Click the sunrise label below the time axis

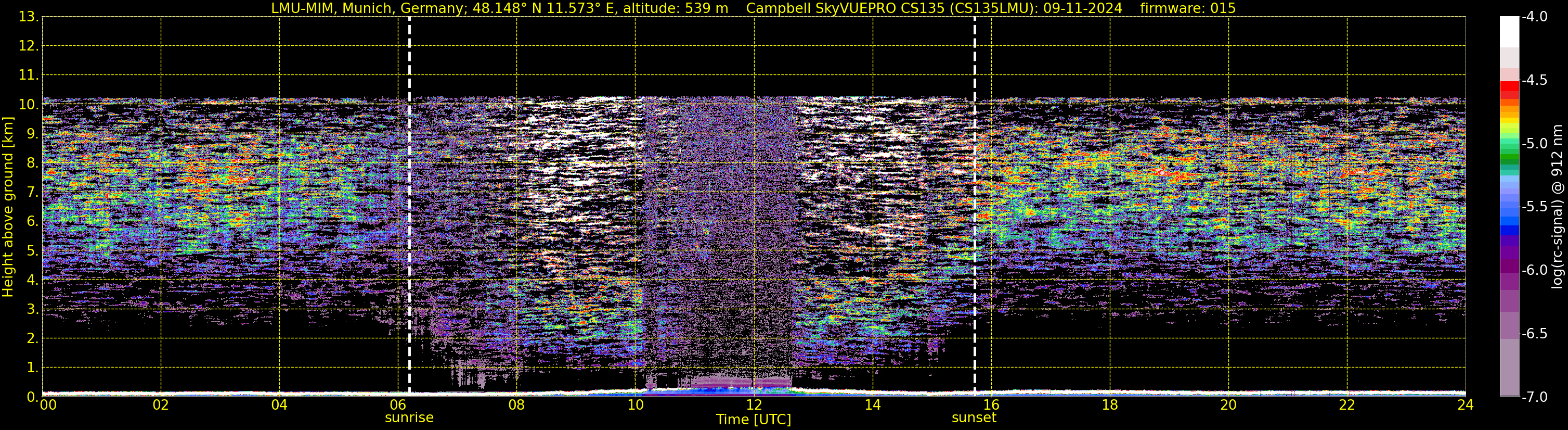point(409,418)
